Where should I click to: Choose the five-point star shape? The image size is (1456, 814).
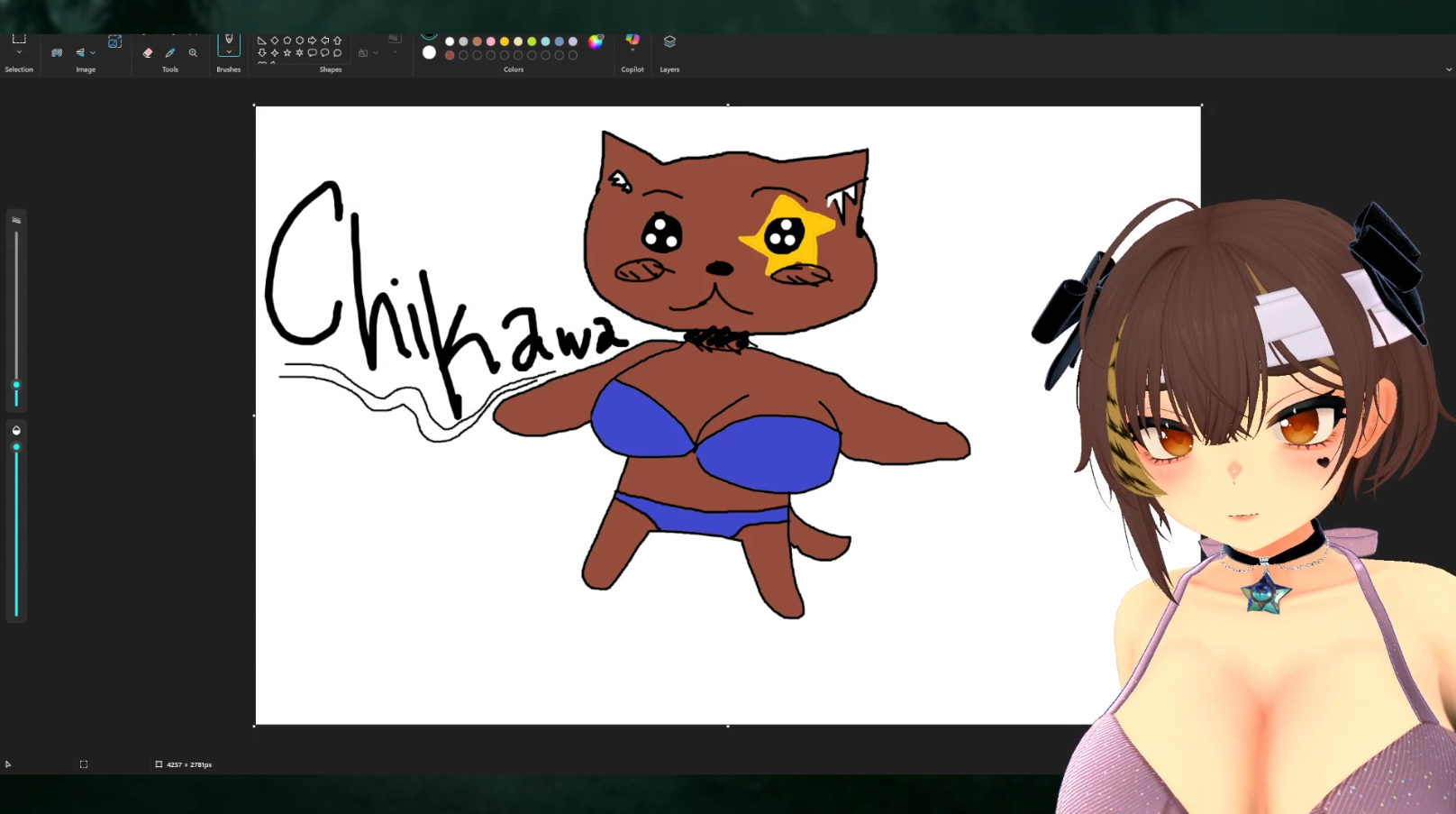pyautogui.click(x=287, y=53)
